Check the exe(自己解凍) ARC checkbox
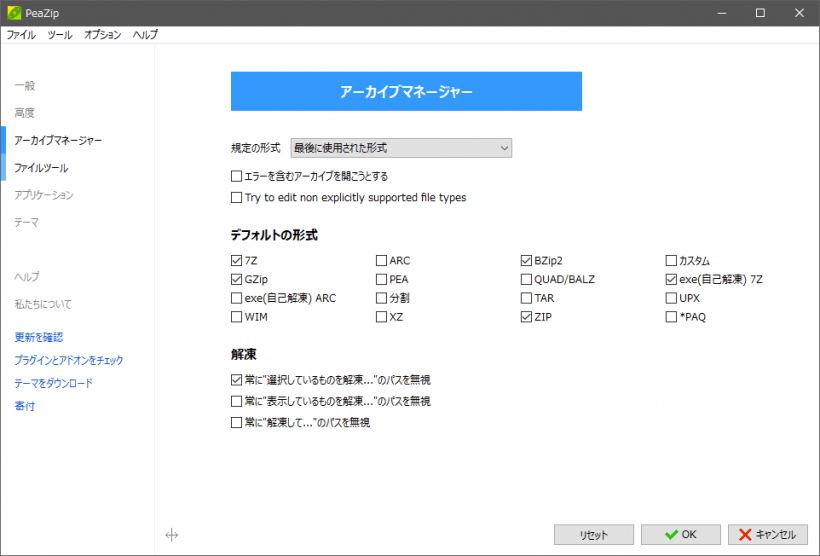Viewport: 820px width, 556px height. click(236, 298)
